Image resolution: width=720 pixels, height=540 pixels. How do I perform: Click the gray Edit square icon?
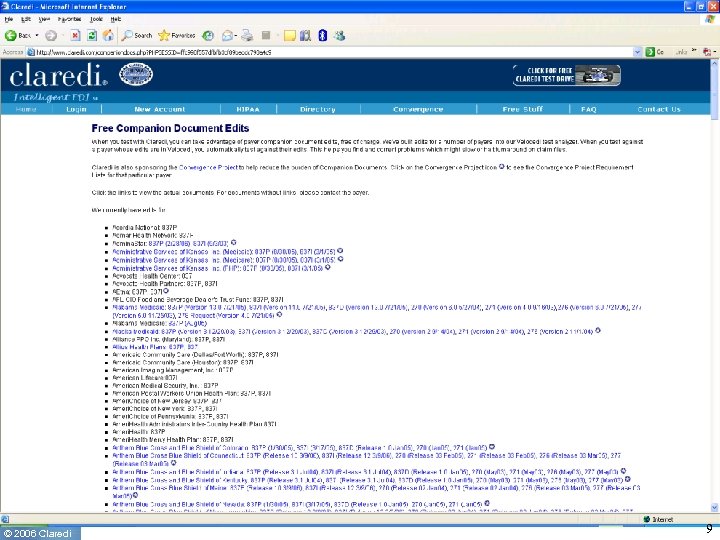tap(265, 35)
